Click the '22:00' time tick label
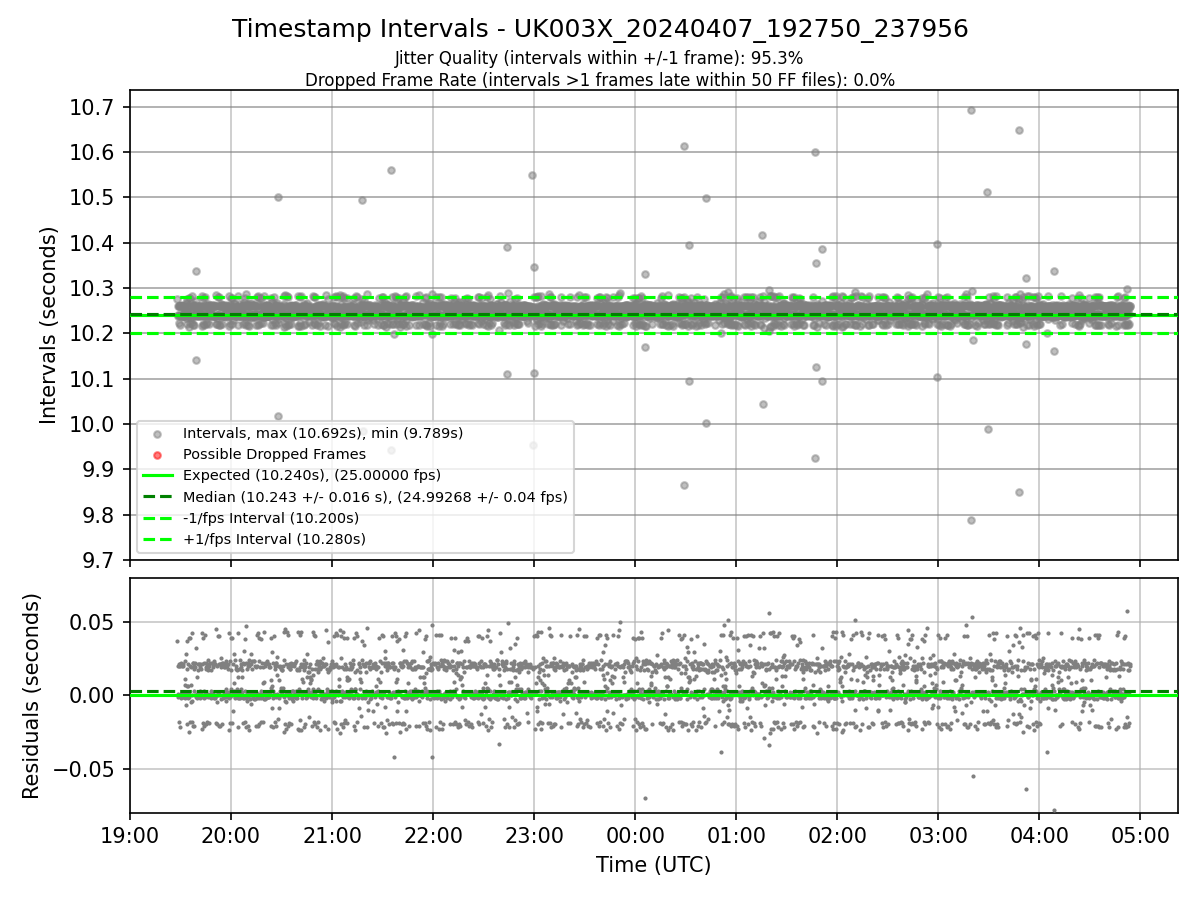The image size is (1200, 900). [433, 834]
